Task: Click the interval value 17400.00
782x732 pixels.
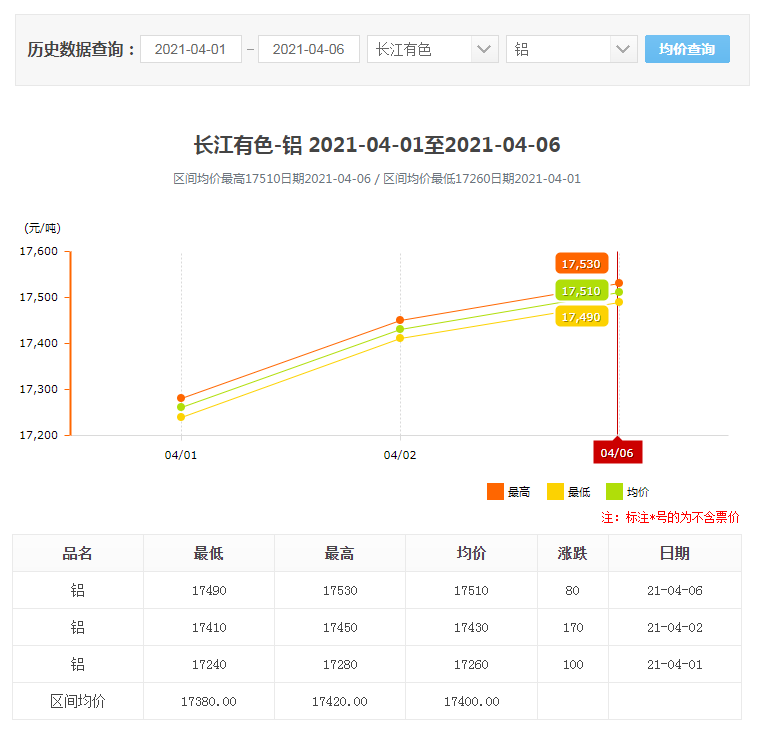Action: [x=472, y=702]
